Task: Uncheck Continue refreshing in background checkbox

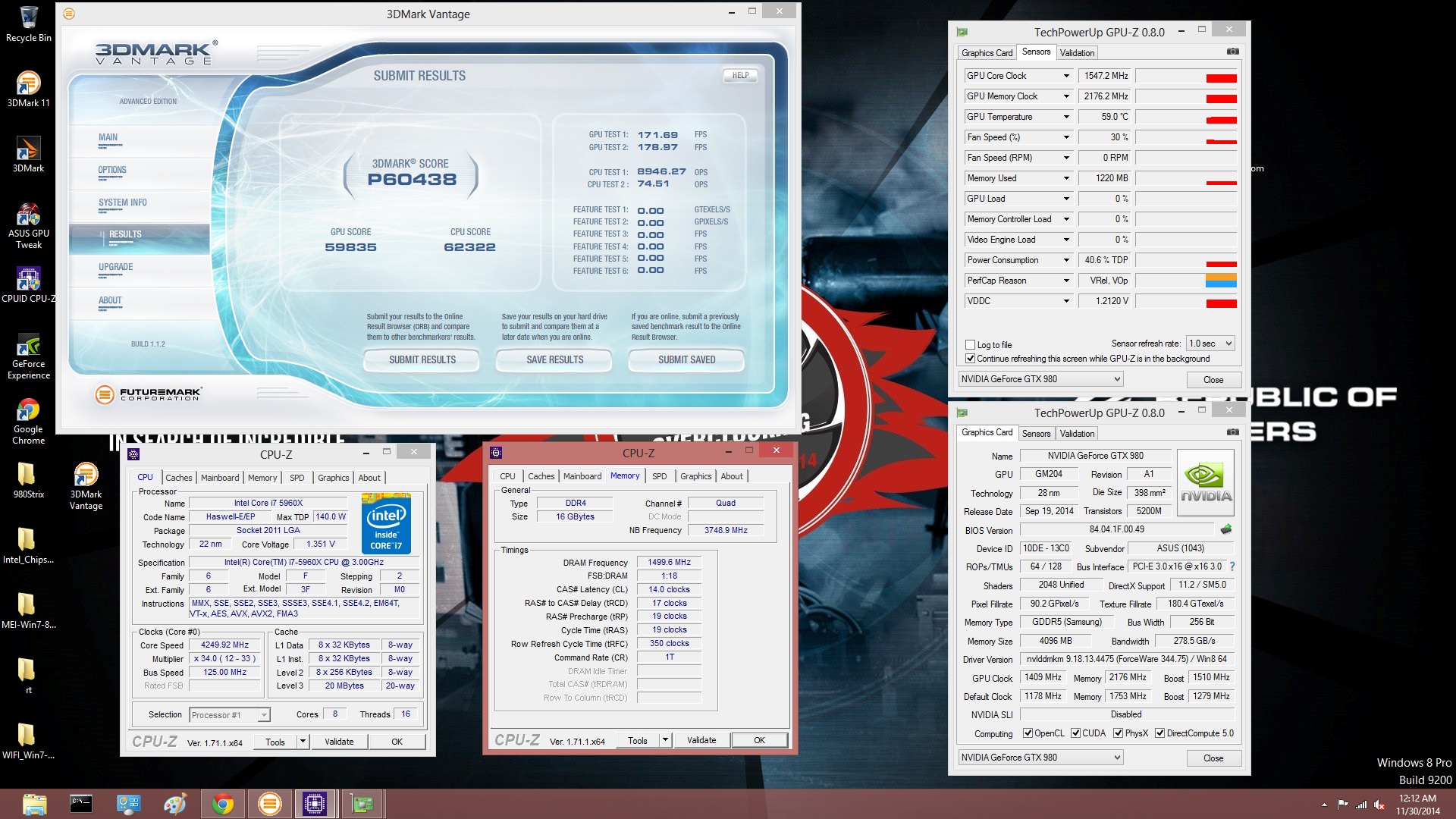Action: [x=970, y=359]
